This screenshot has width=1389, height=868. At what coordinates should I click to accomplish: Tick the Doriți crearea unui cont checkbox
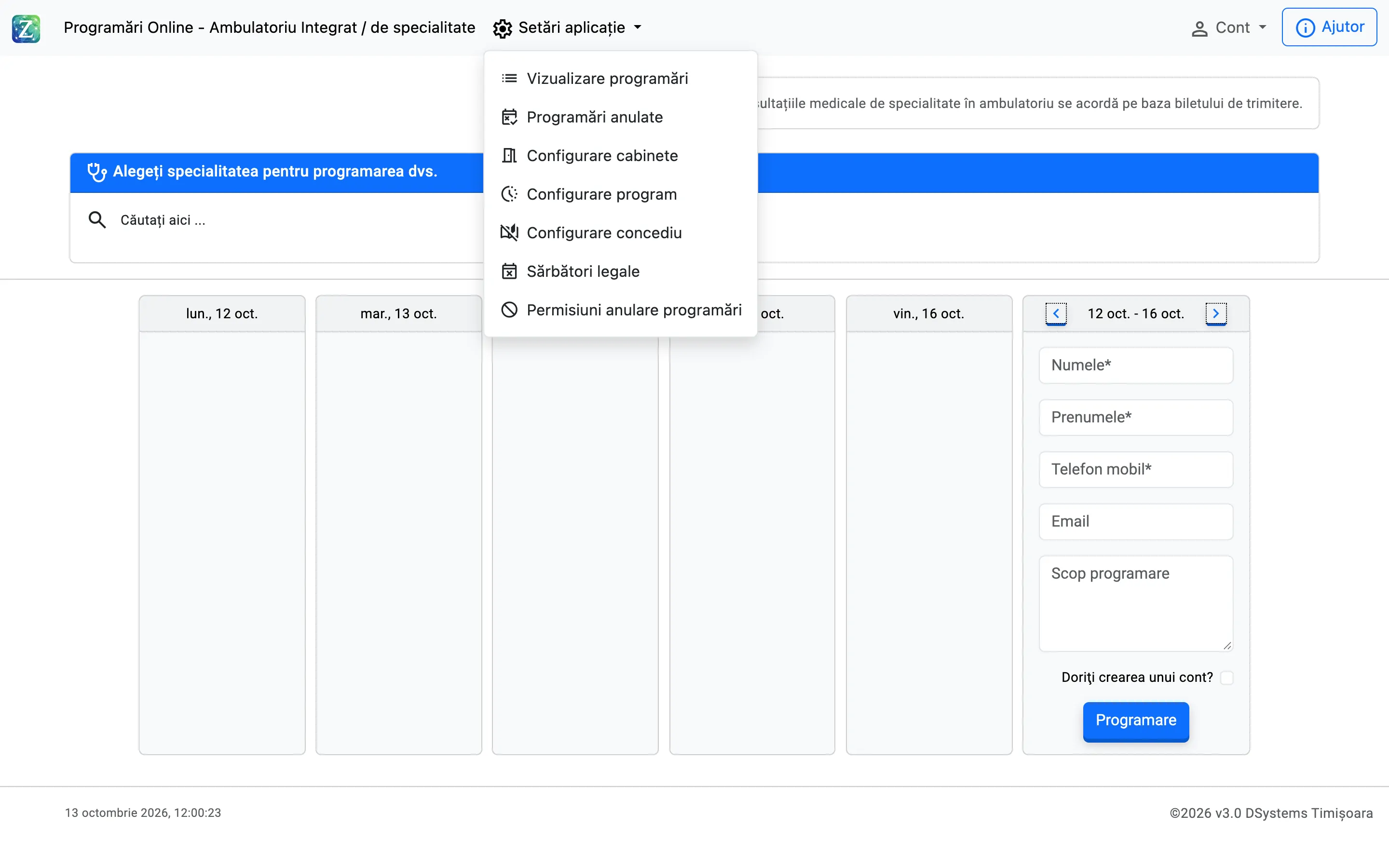[x=1226, y=678]
